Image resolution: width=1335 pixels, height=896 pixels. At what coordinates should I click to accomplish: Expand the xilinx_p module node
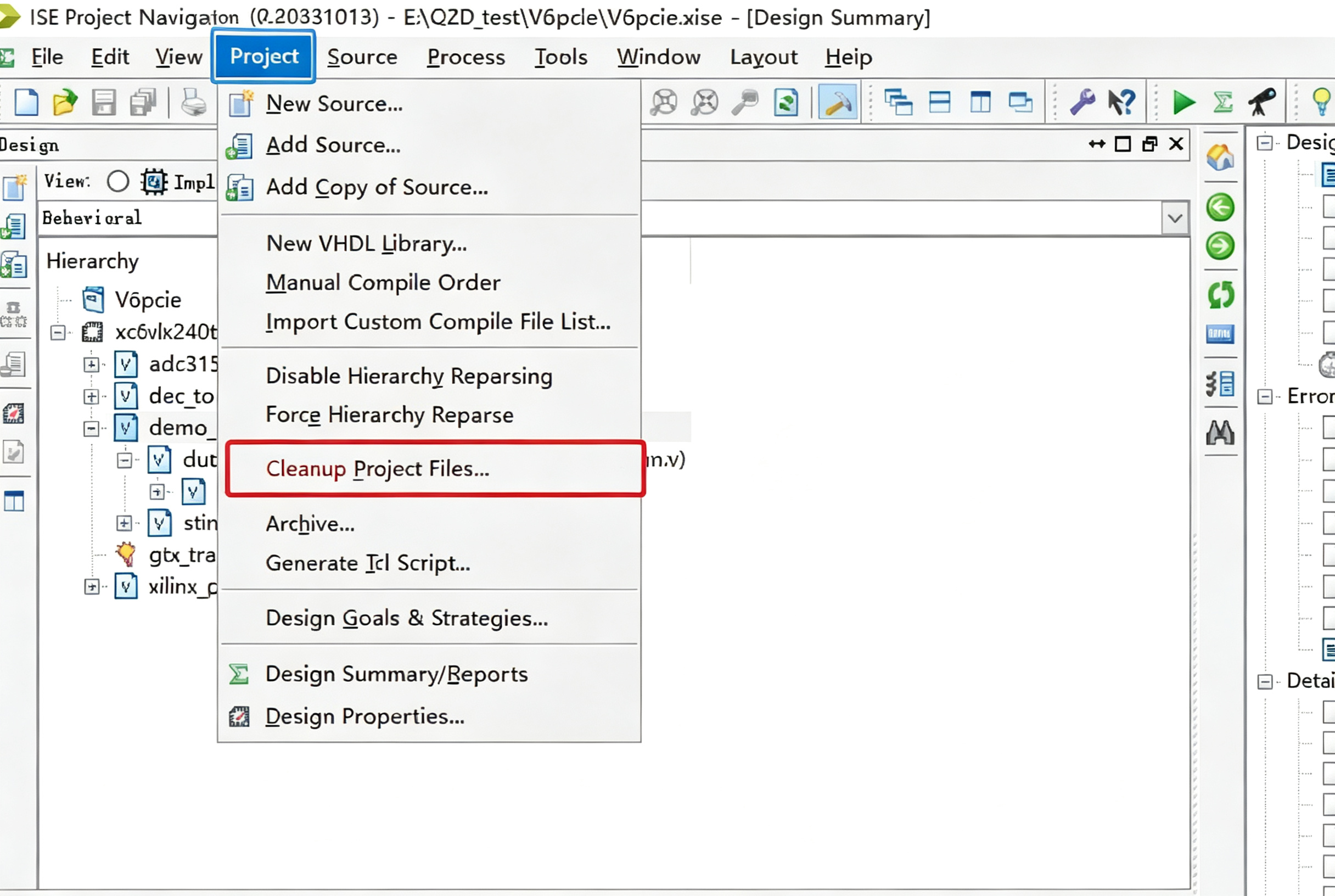(92, 586)
